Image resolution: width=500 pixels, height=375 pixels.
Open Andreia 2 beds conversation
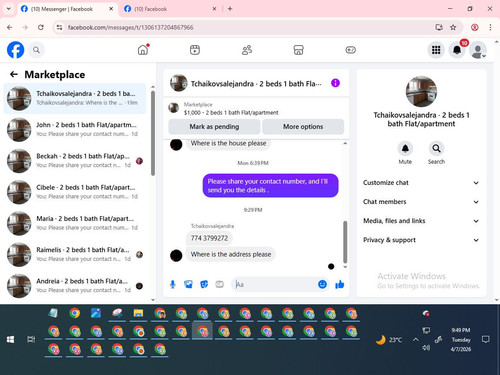pos(75,286)
